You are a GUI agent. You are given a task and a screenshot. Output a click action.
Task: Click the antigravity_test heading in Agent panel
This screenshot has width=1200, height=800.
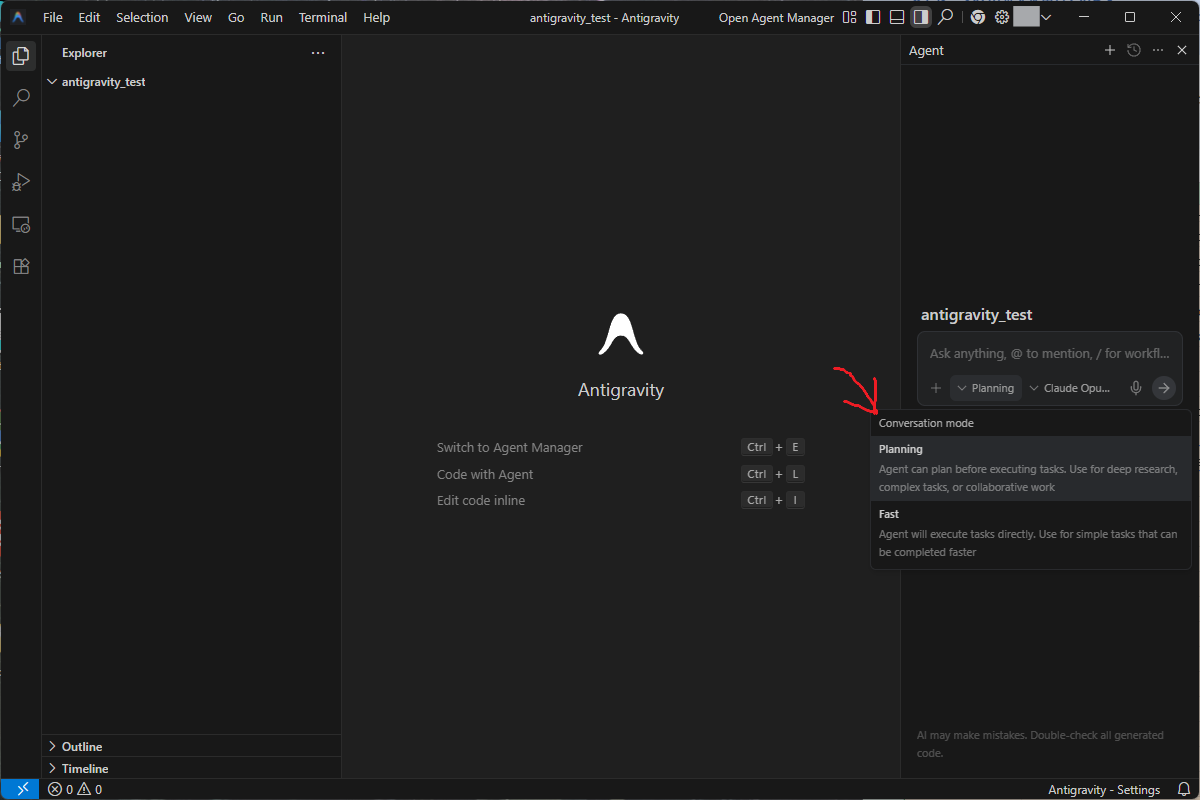(x=977, y=315)
